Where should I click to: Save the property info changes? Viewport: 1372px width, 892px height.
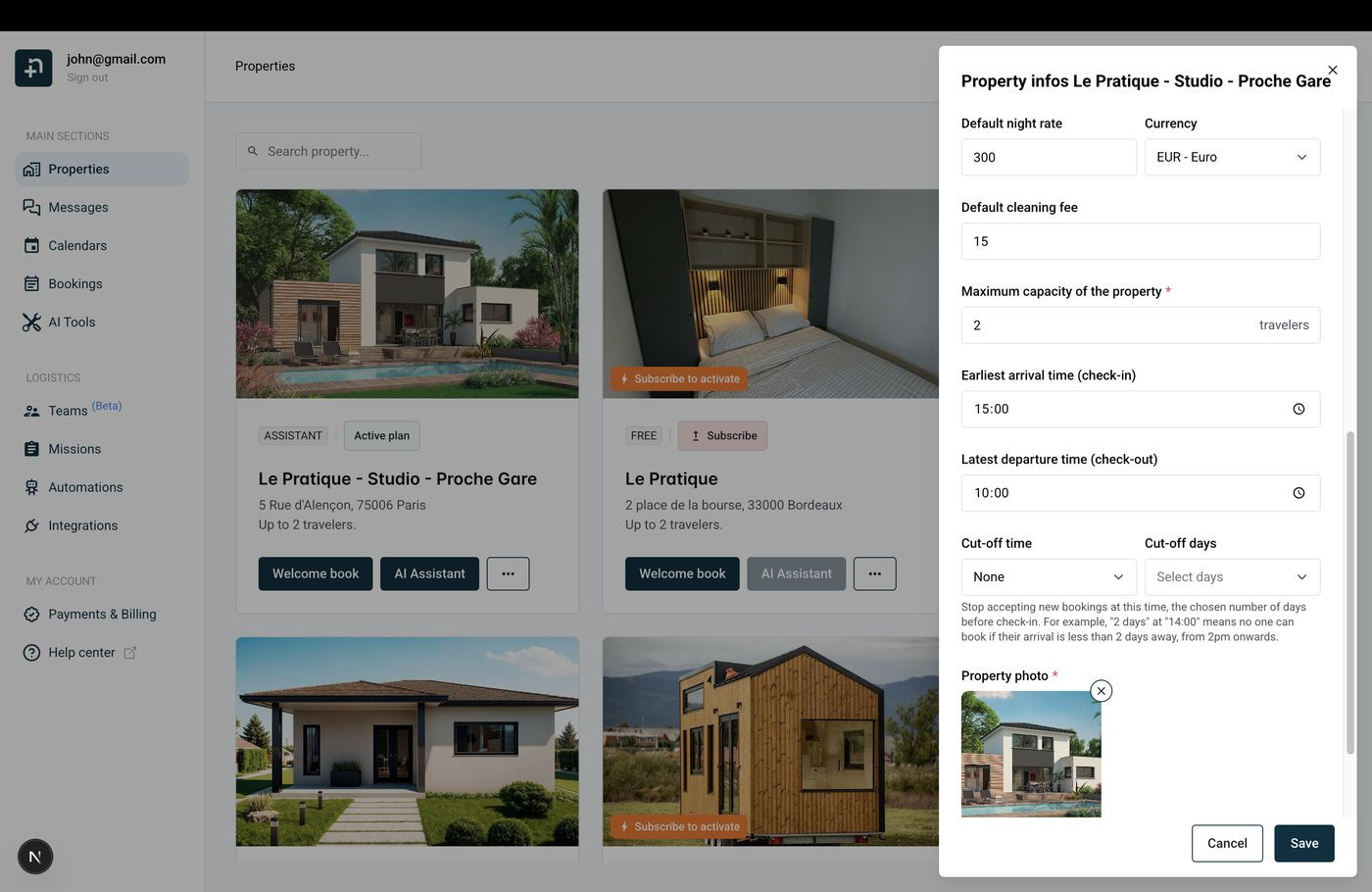point(1303,843)
